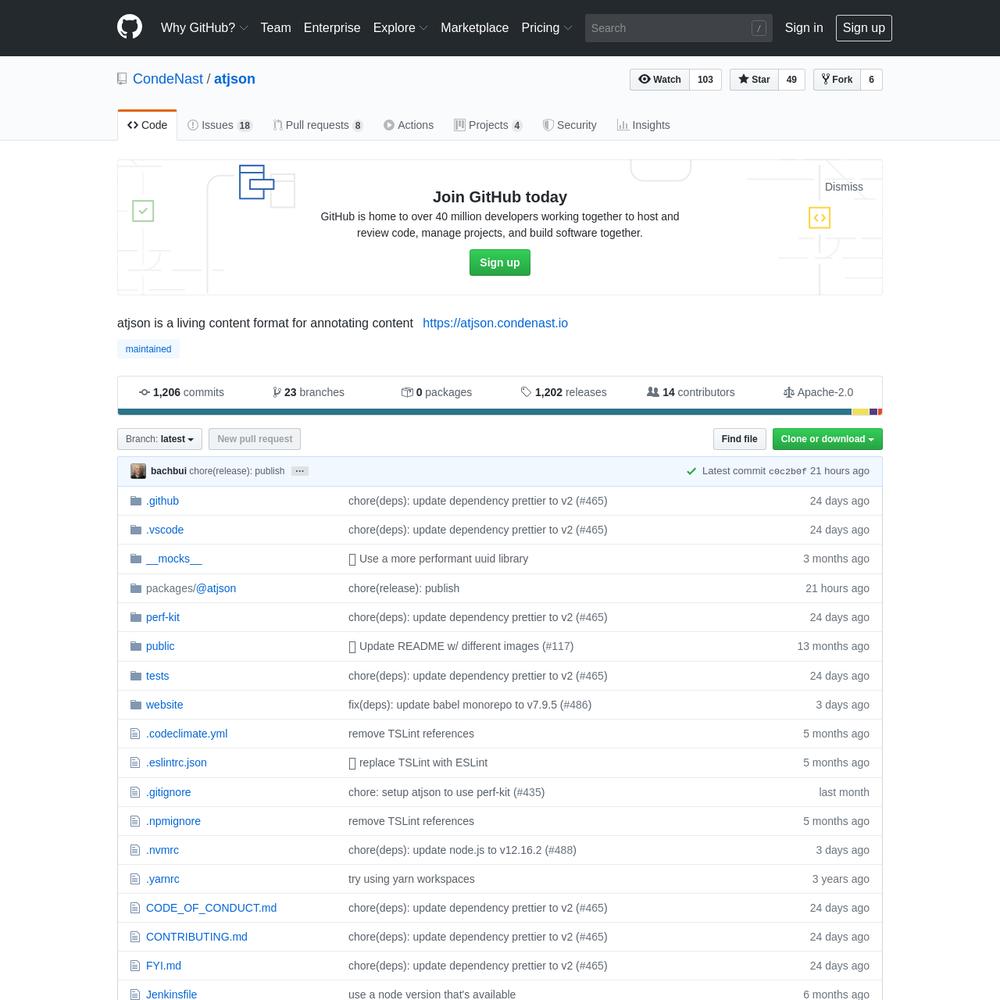Focus the Search input field
Screen dimensions: 1000x1000
click(x=679, y=28)
